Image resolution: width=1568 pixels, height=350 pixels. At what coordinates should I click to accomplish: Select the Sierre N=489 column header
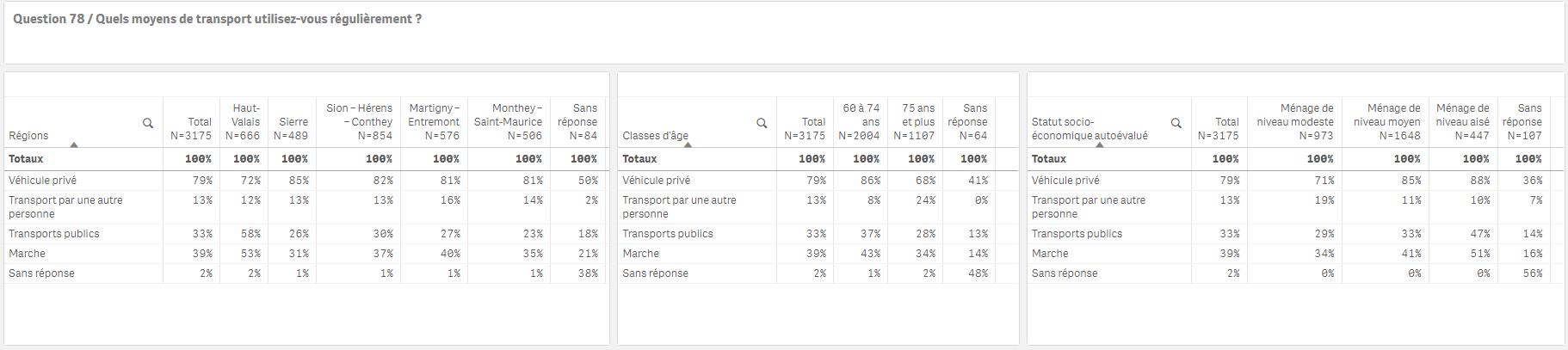pyautogui.click(x=293, y=121)
